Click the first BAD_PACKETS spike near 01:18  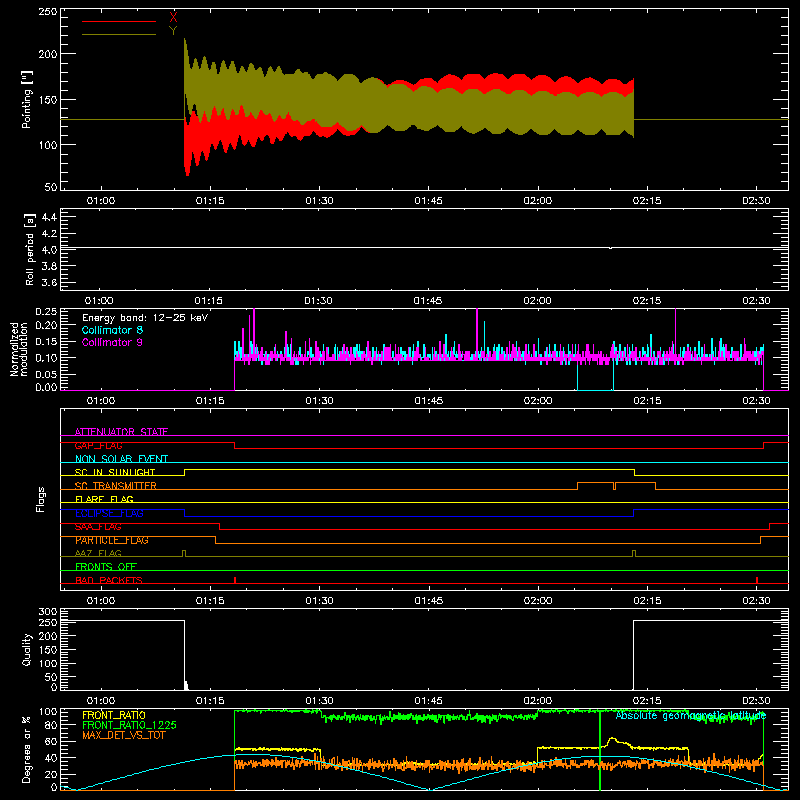coord(235,580)
